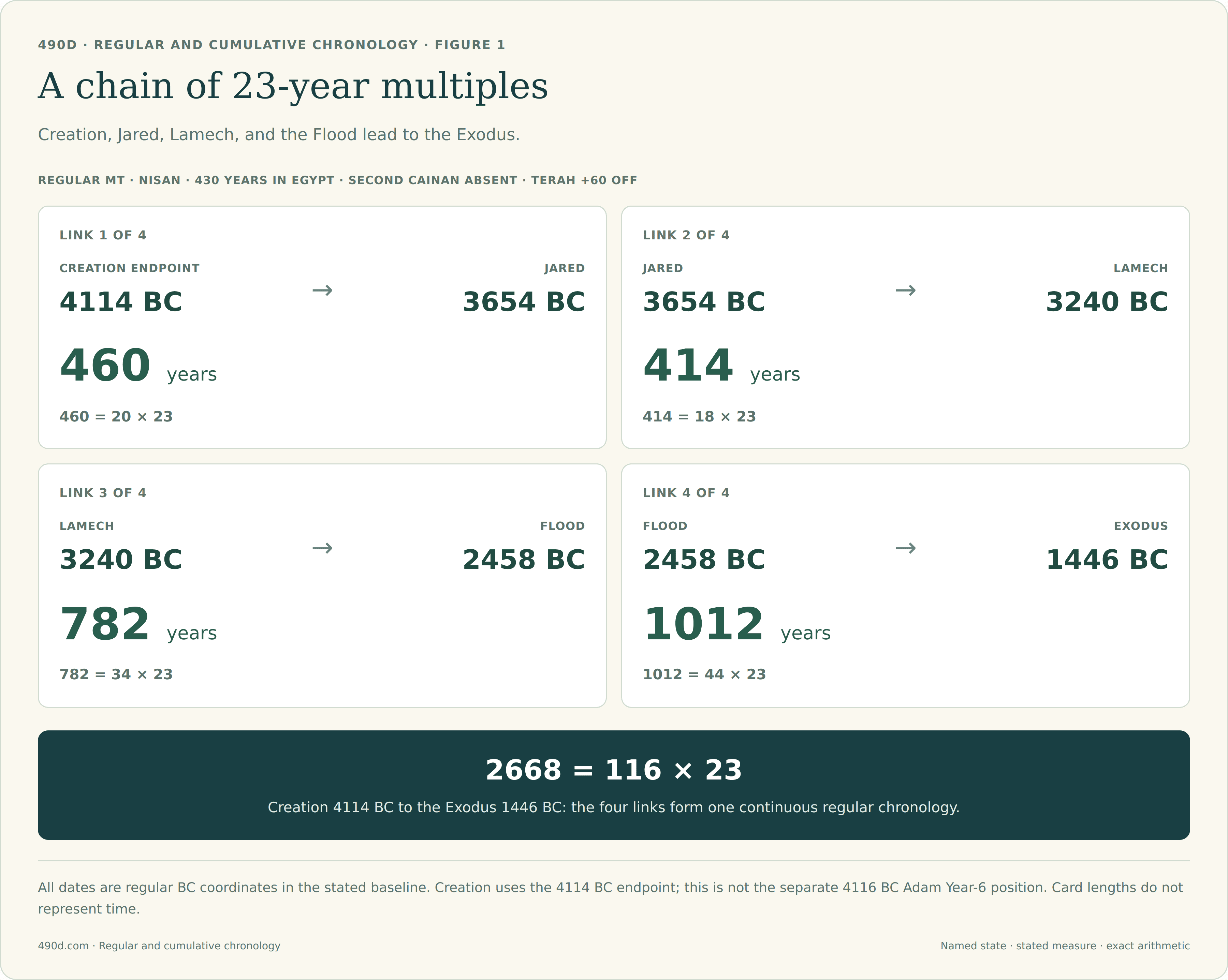
Task: Select the formula 1012 = 44 × 23
Action: tap(704, 675)
